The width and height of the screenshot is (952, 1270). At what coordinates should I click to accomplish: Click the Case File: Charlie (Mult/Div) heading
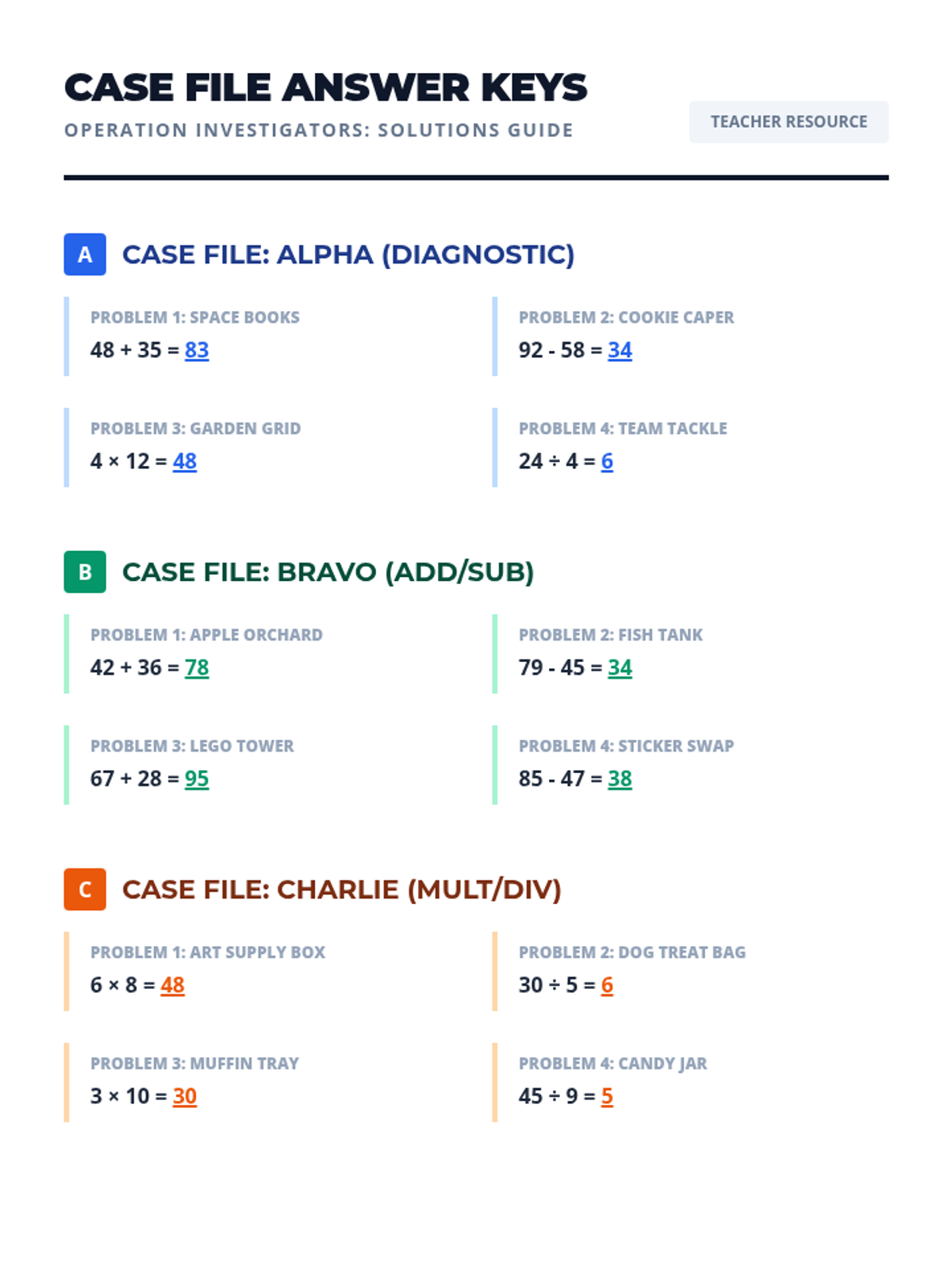point(341,890)
